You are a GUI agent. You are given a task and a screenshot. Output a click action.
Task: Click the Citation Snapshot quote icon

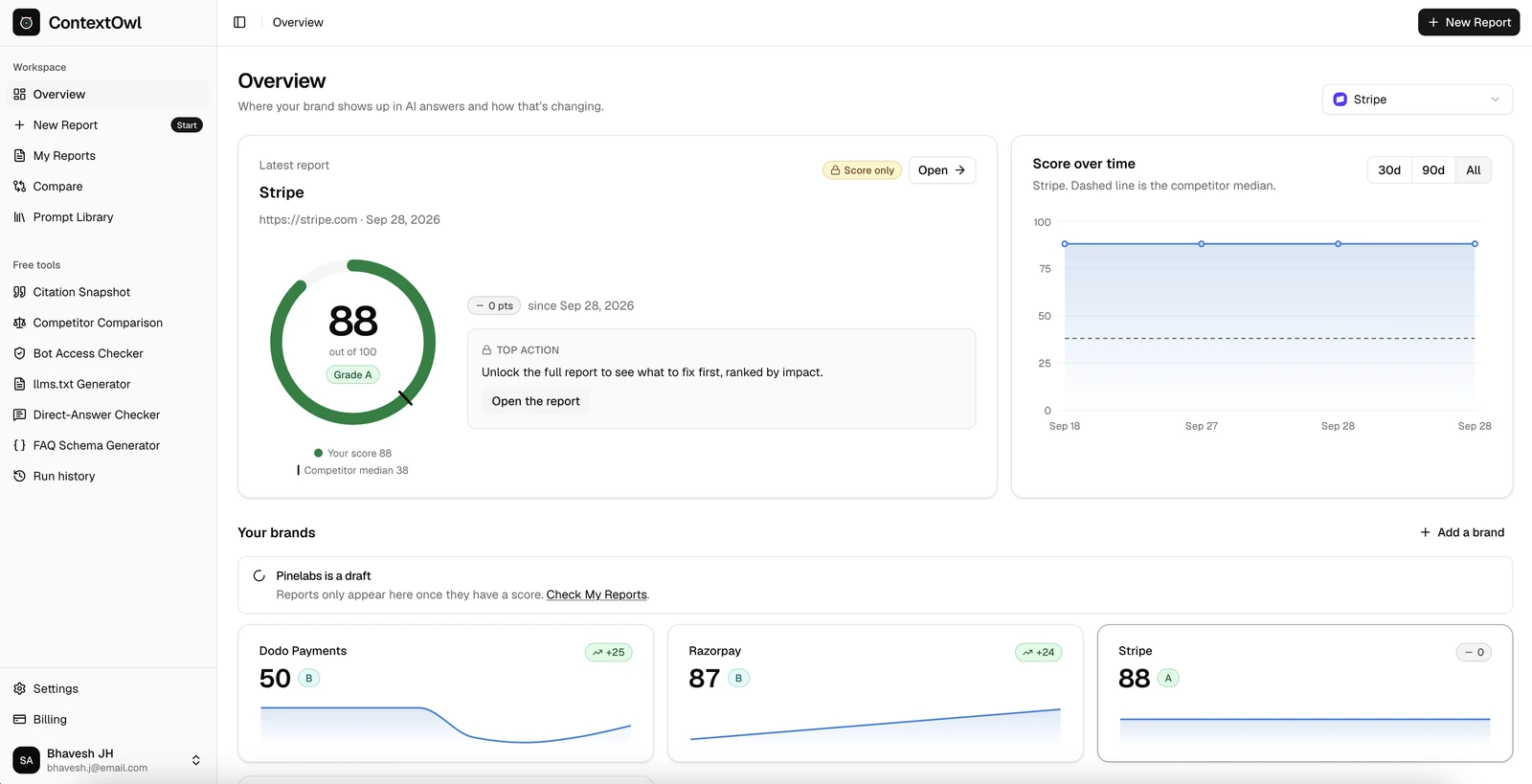click(x=19, y=292)
